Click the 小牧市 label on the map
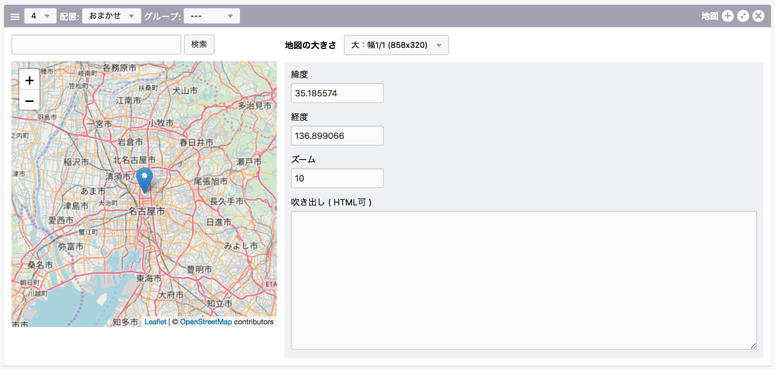 tap(162, 122)
